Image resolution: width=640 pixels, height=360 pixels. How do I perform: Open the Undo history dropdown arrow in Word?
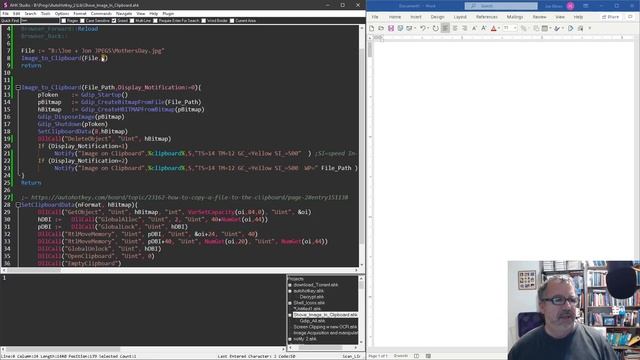coord(428,28)
